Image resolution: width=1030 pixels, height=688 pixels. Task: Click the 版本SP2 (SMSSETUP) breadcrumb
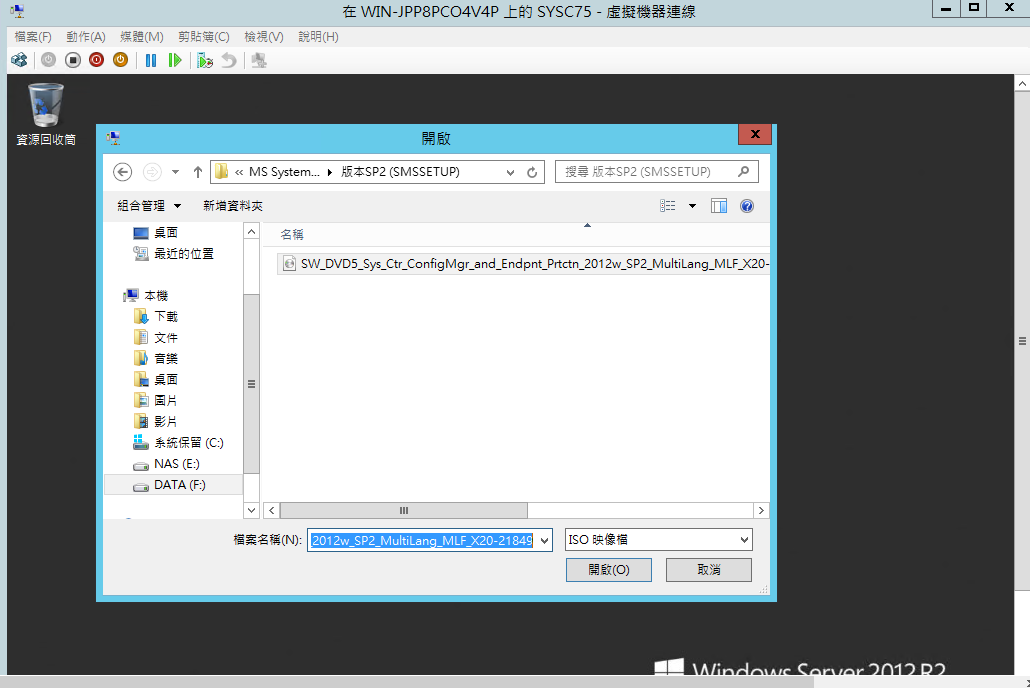coord(400,172)
